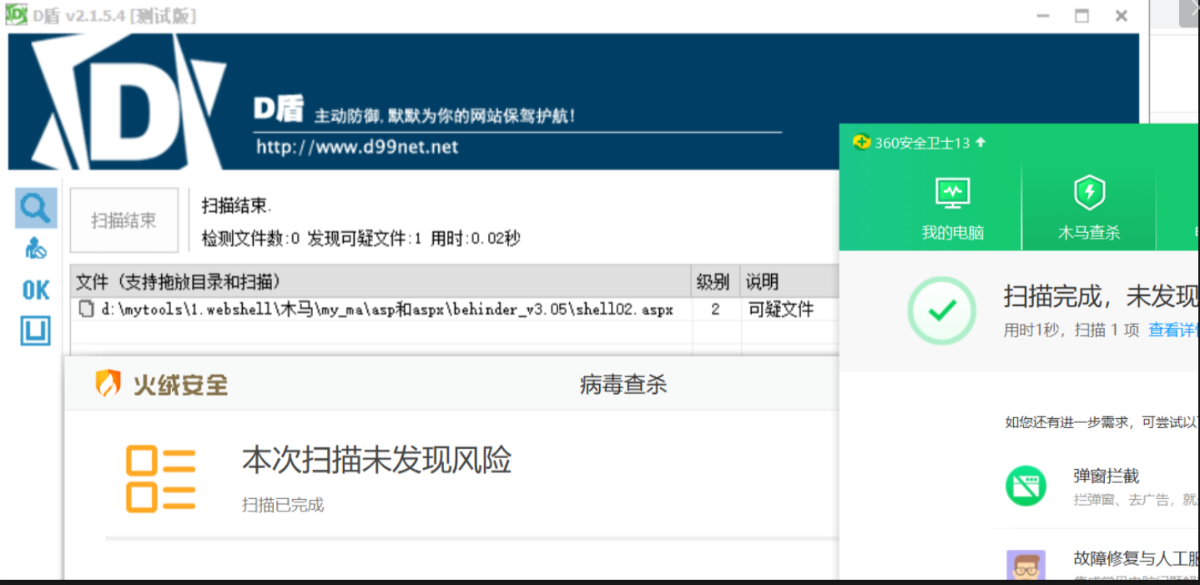
Task: Open the blocked-user icon in D盾 sidebar
Action: [x=36, y=249]
